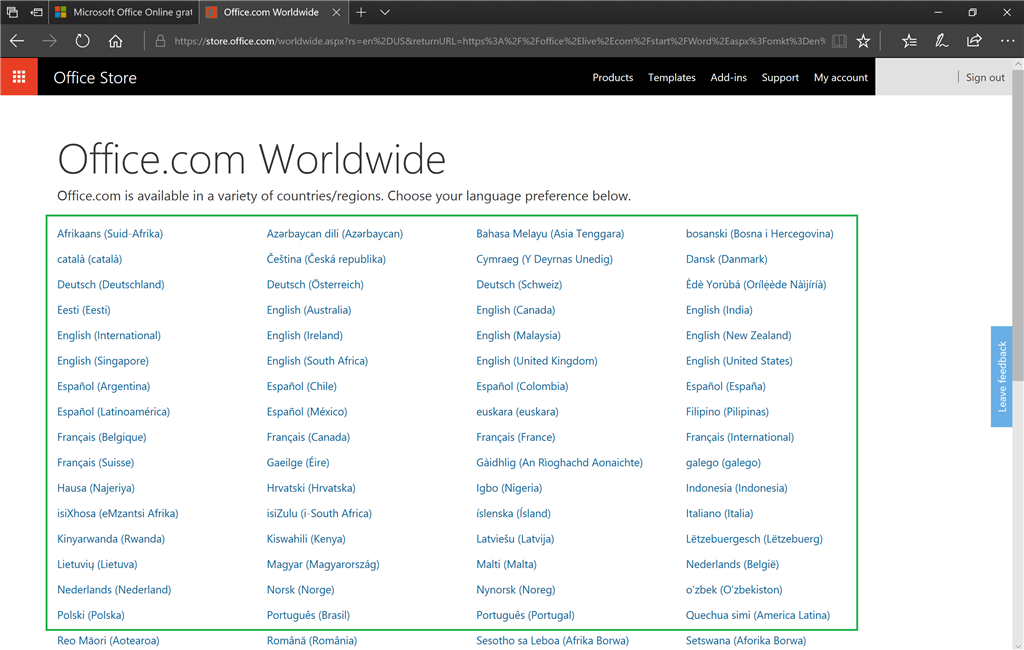Choose Afrikaans (Suid-Afrika)
This screenshot has width=1024, height=650.
(x=110, y=233)
